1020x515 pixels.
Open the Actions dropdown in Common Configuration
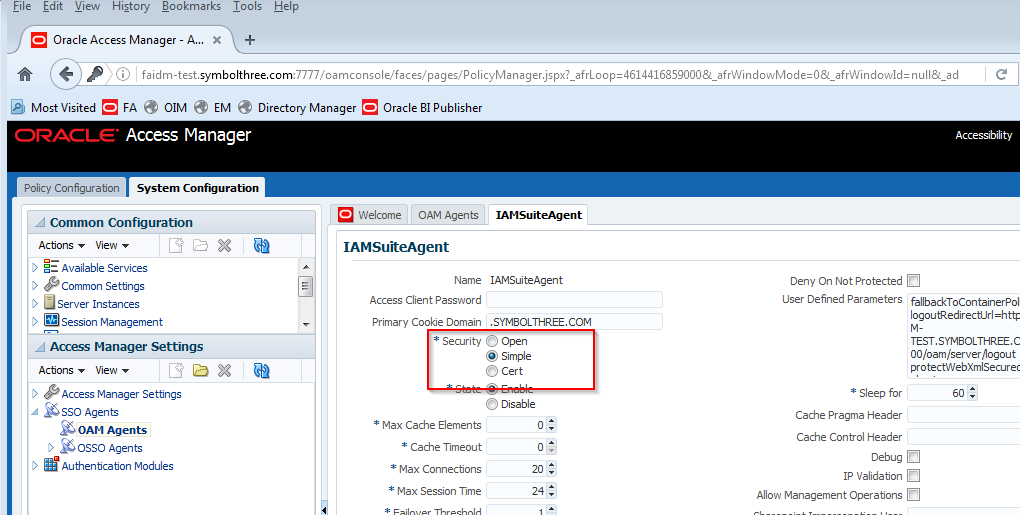point(62,245)
